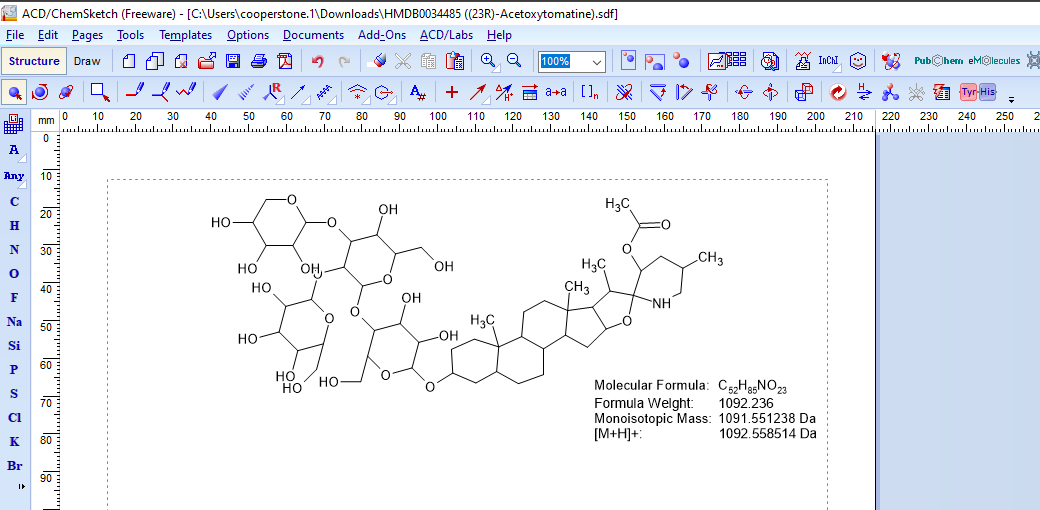Viewport: 1040px width, 510px height.
Task: Open the ACD/Labs menu
Action: pos(446,35)
